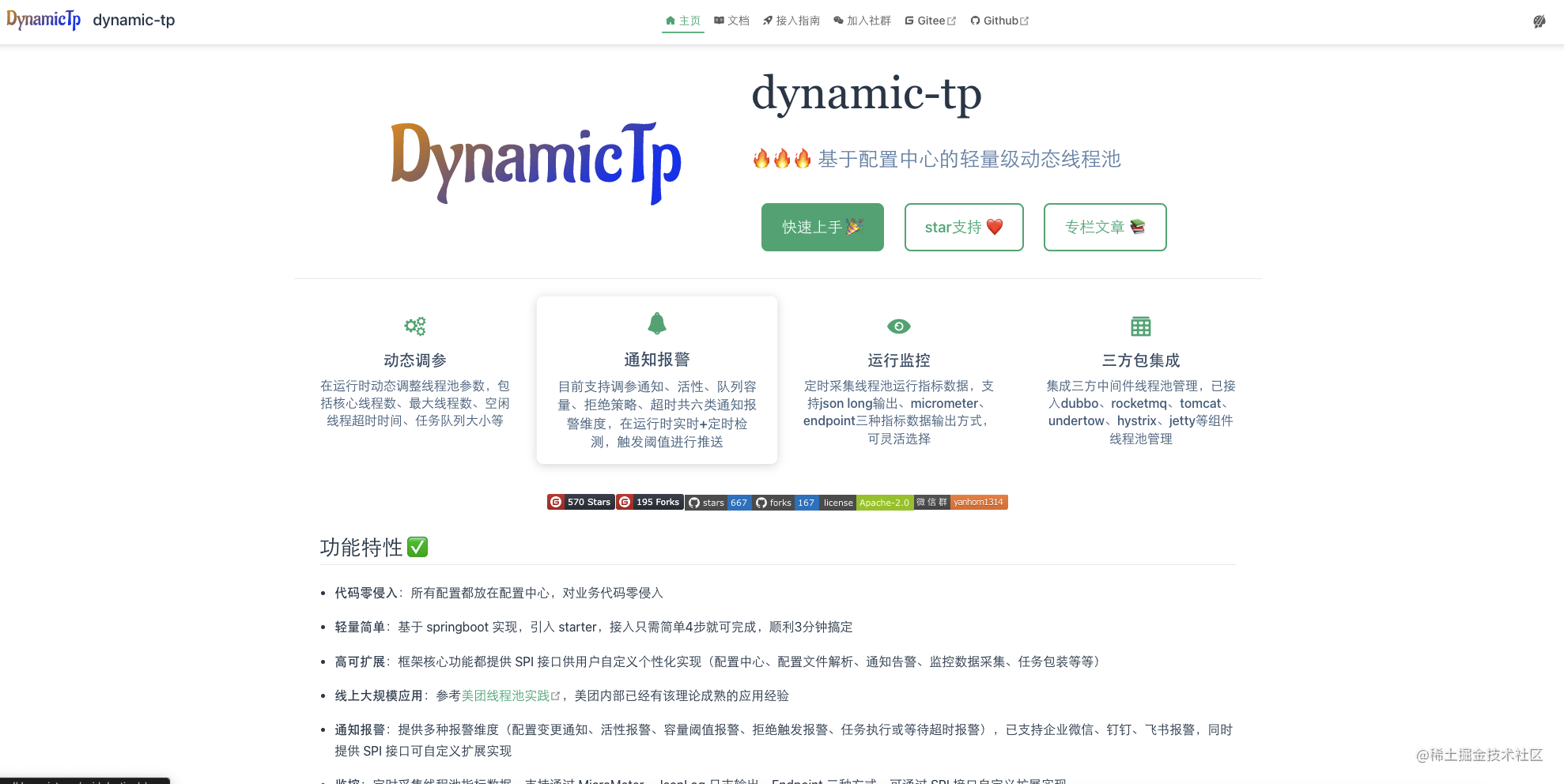Click the dynamic-tp hero title

867,93
